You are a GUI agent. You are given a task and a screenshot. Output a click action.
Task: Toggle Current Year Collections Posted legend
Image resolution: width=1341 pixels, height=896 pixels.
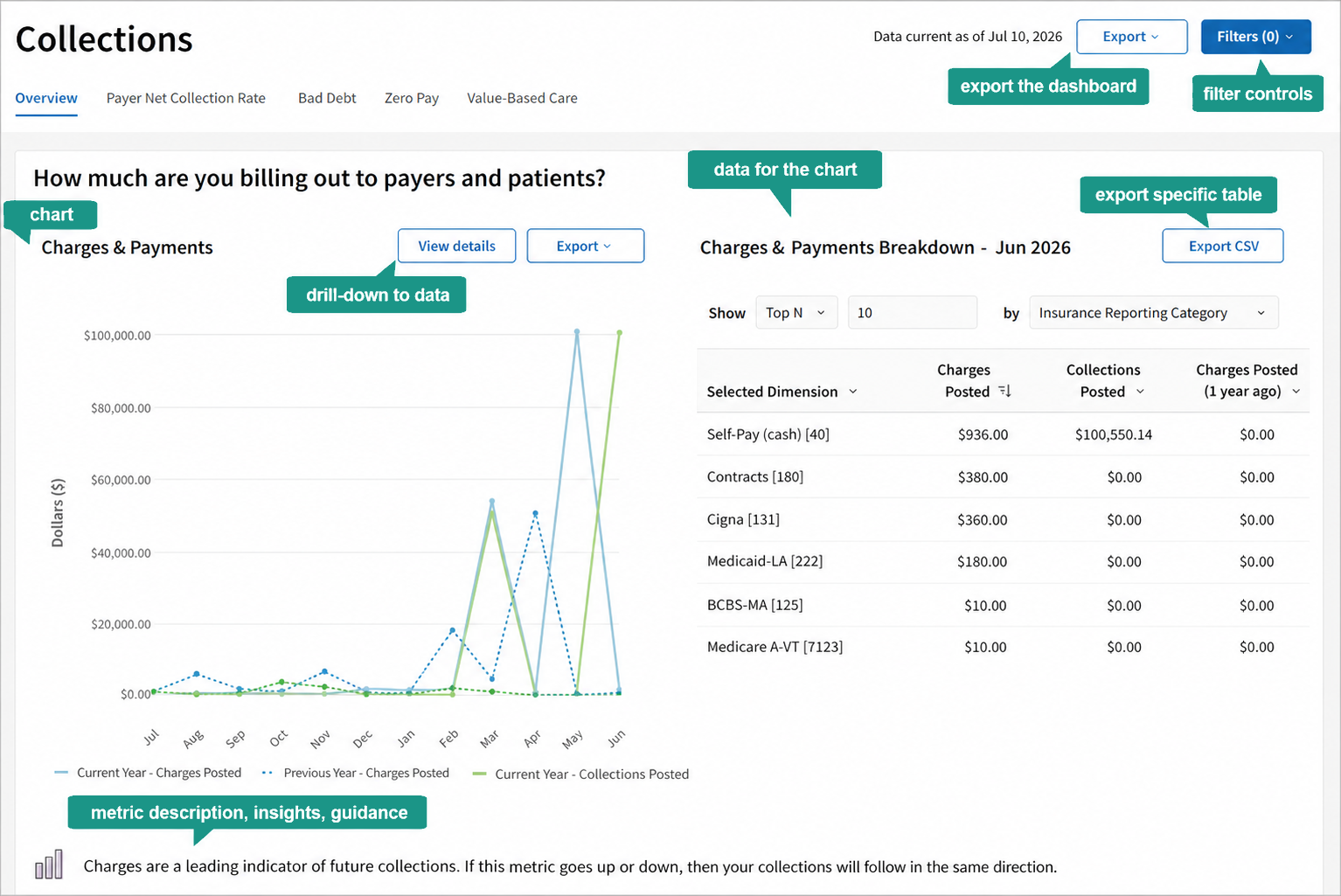click(580, 774)
